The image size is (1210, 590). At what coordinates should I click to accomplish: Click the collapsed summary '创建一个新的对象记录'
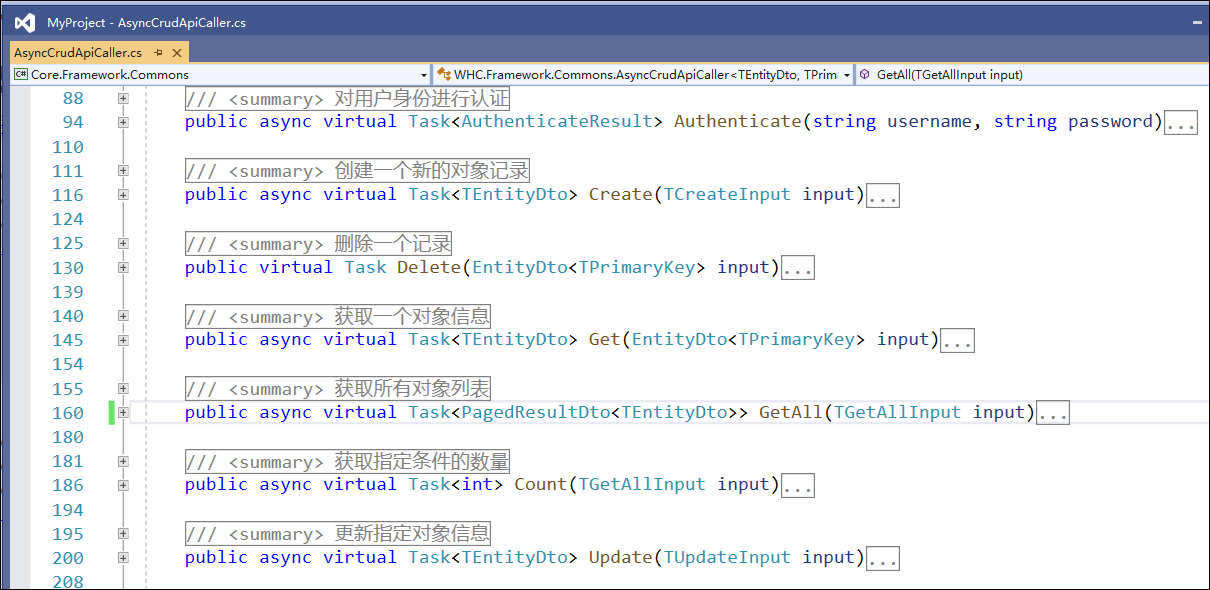[357, 171]
